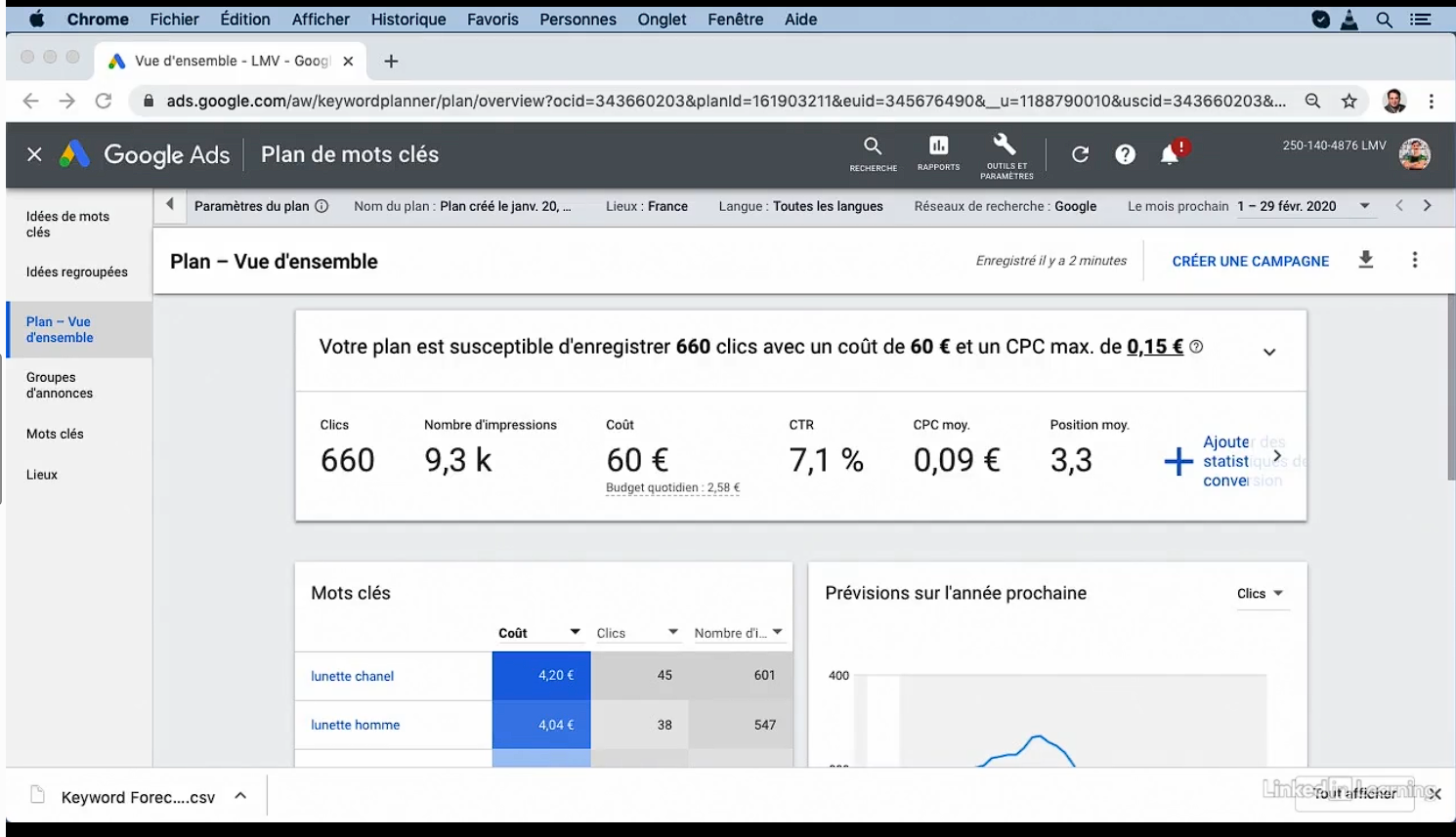Click the CRÉER UNE CAMPAGNE button
Screen dimensions: 1456x837
click(x=1250, y=261)
